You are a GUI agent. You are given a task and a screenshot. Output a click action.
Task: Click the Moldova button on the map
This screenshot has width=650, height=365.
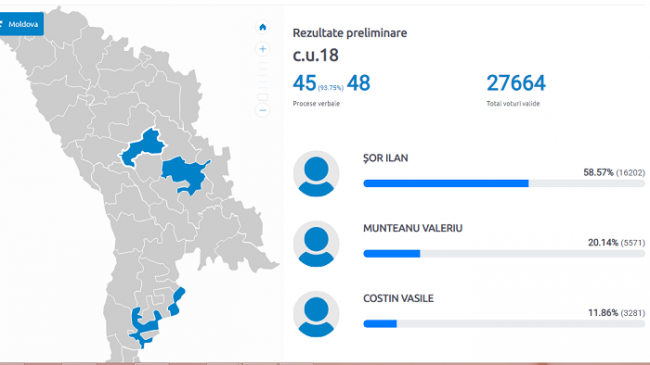tap(21, 24)
